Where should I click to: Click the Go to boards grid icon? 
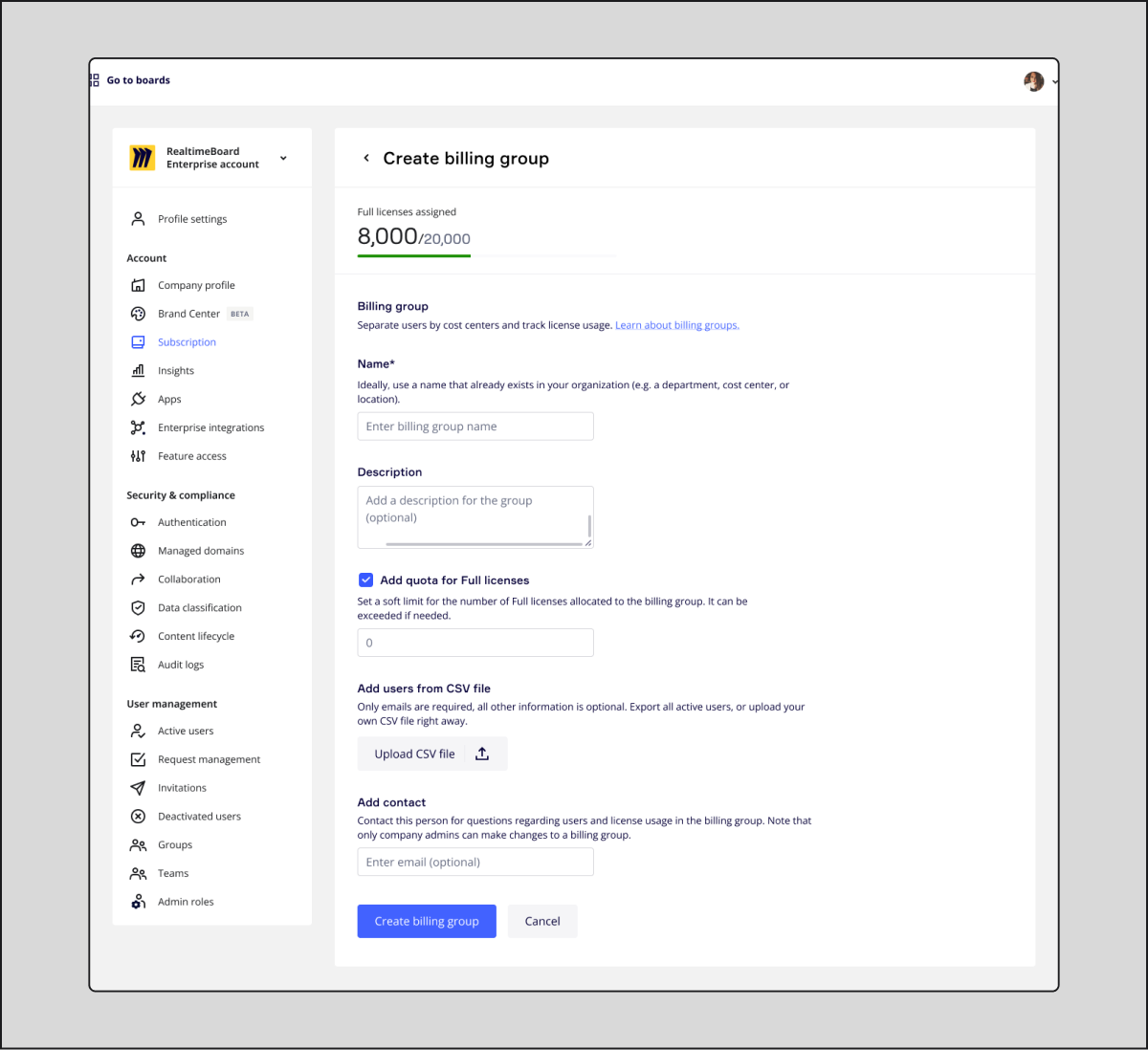[95, 80]
